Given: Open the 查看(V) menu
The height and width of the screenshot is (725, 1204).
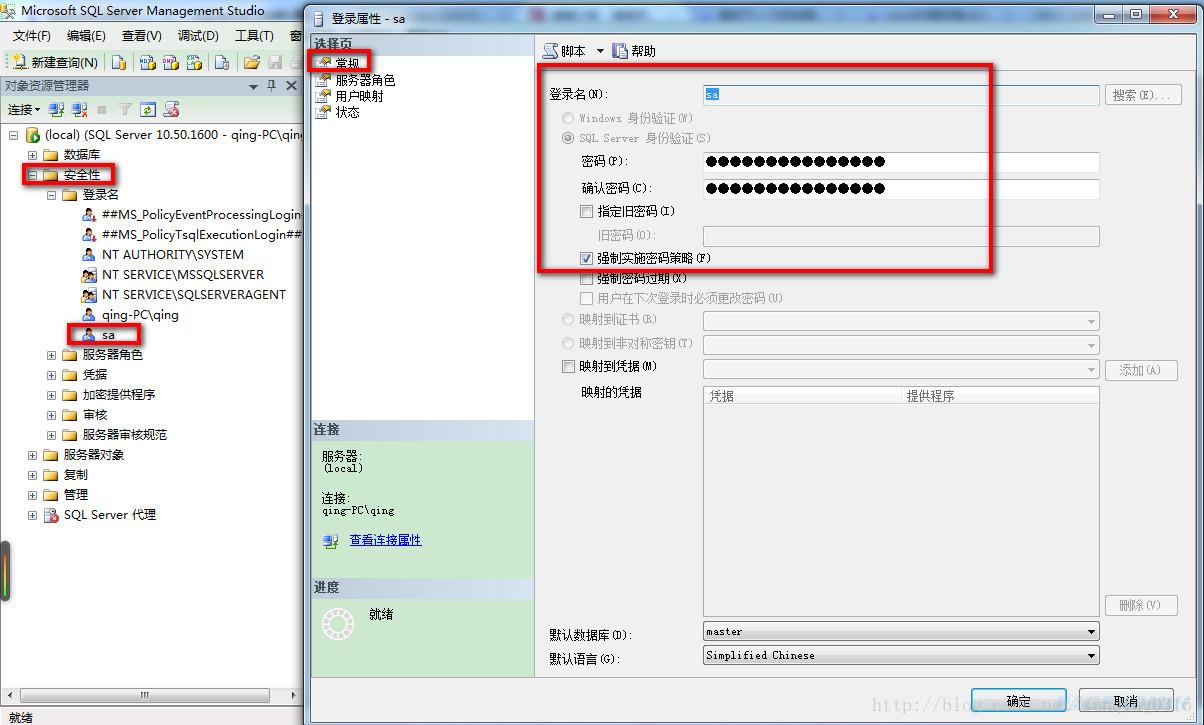Looking at the screenshot, I should [141, 36].
